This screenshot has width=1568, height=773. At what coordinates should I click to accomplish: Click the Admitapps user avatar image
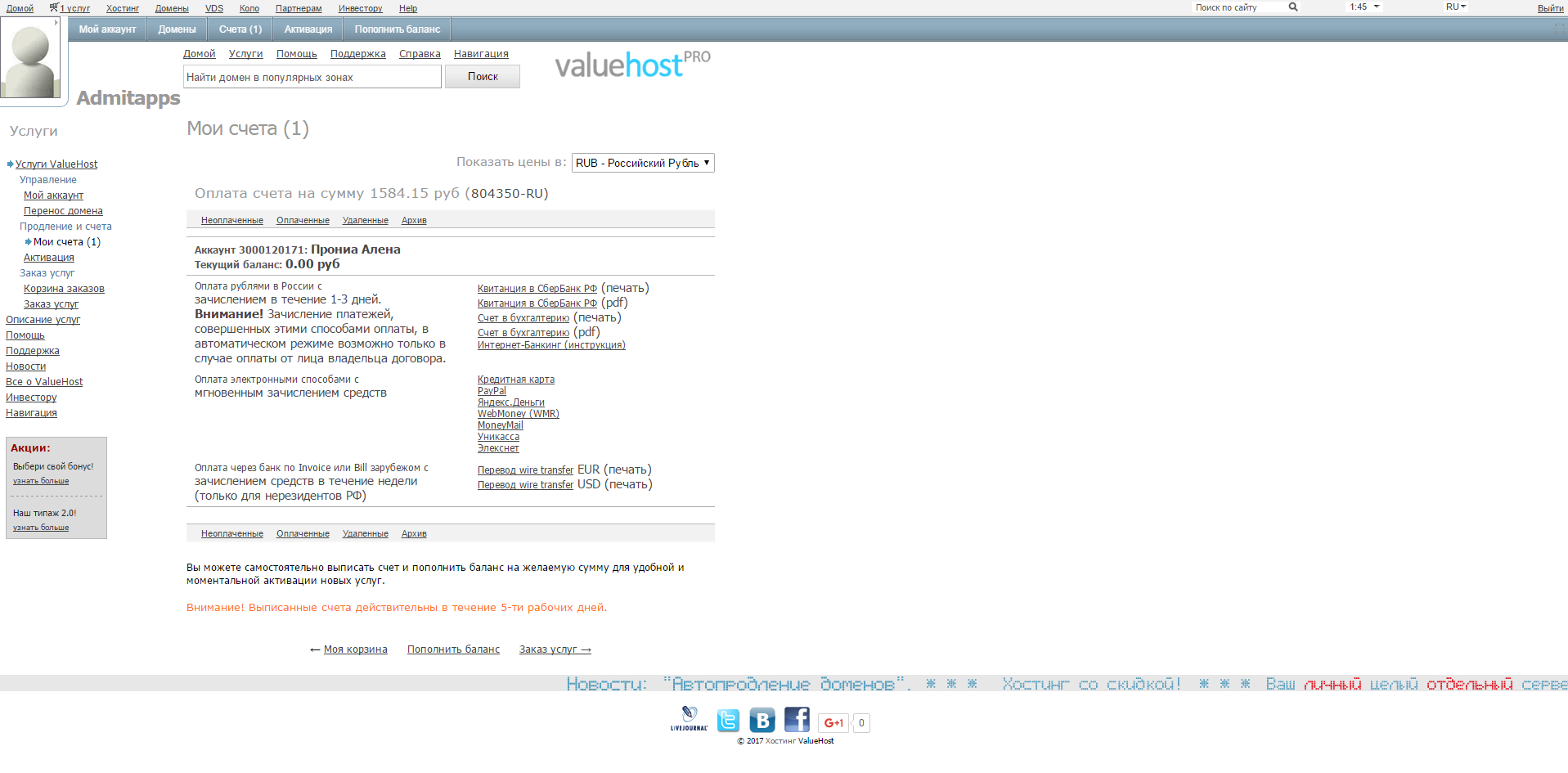coord(31,57)
